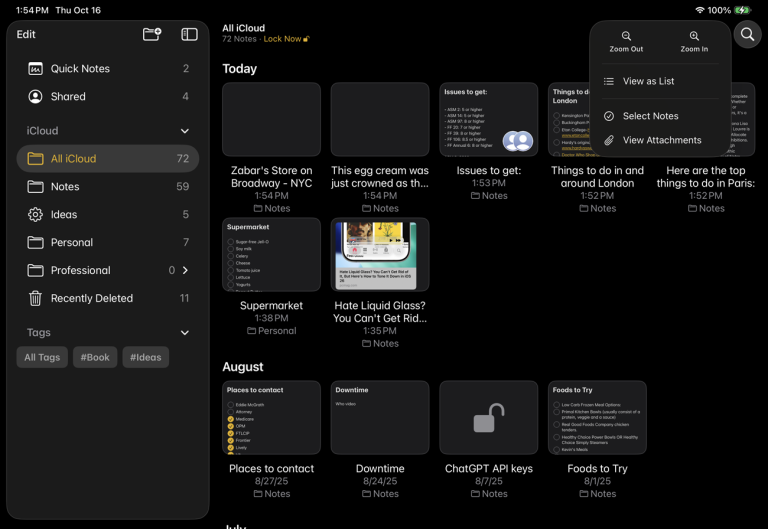Choose Select Notes from the menu
The image size is (768, 529).
pos(650,116)
